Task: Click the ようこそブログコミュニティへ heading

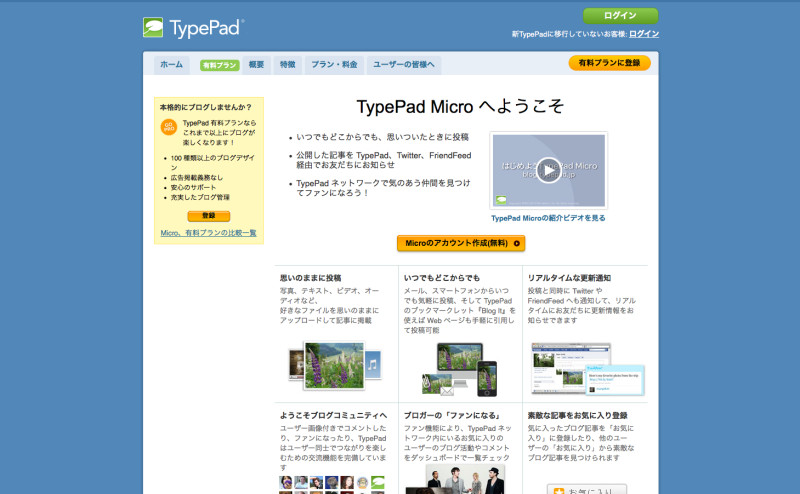Action: [333, 415]
